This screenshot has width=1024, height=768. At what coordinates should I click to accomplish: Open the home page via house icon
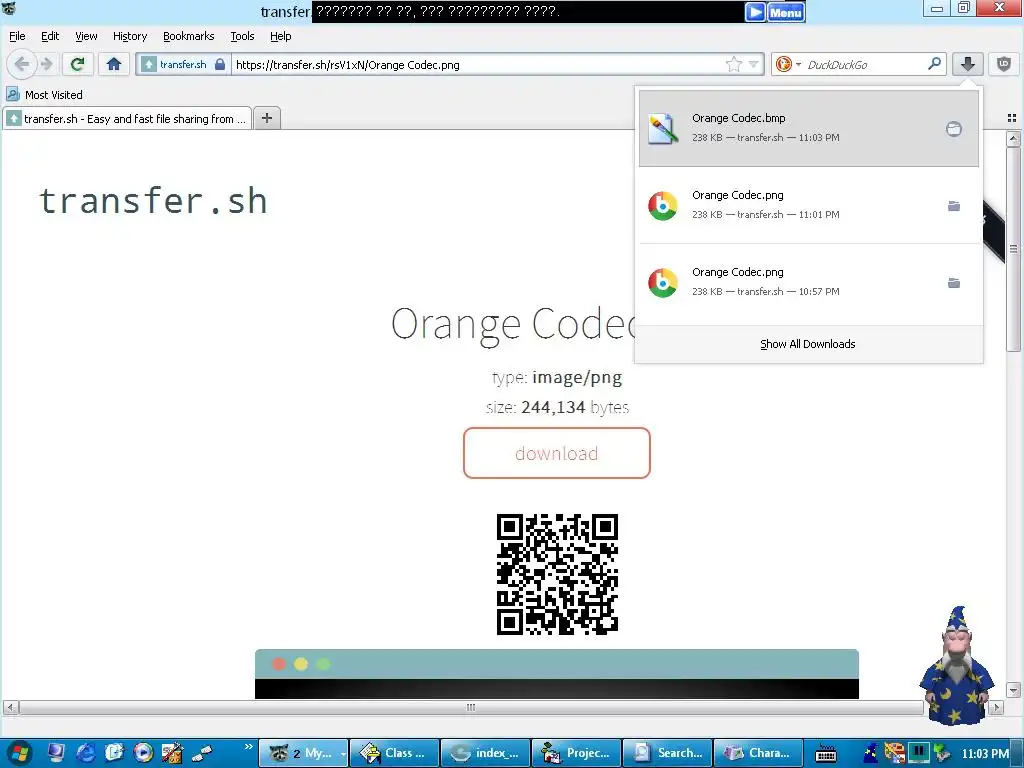[114, 64]
